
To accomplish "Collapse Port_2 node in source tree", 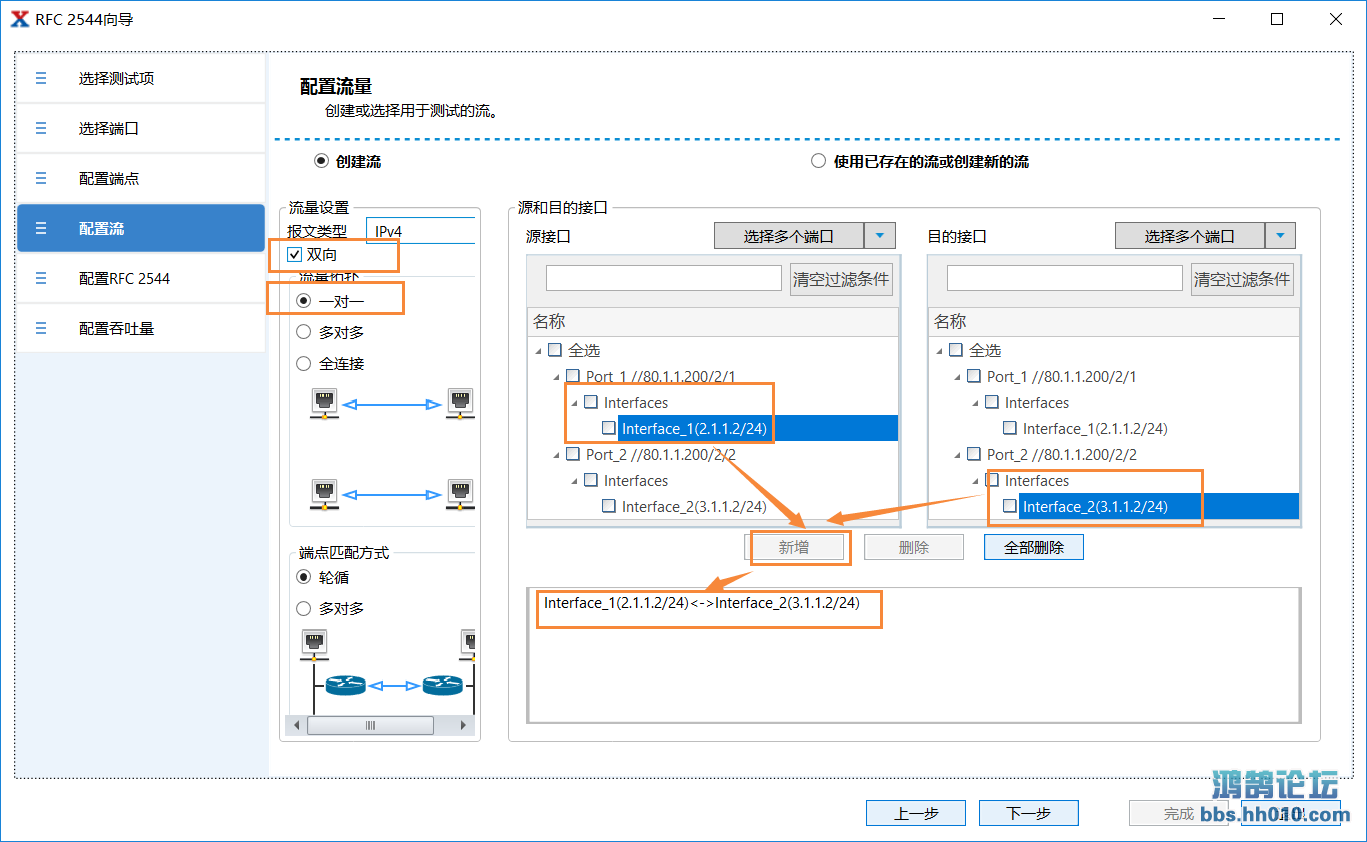I will coord(558,454).
